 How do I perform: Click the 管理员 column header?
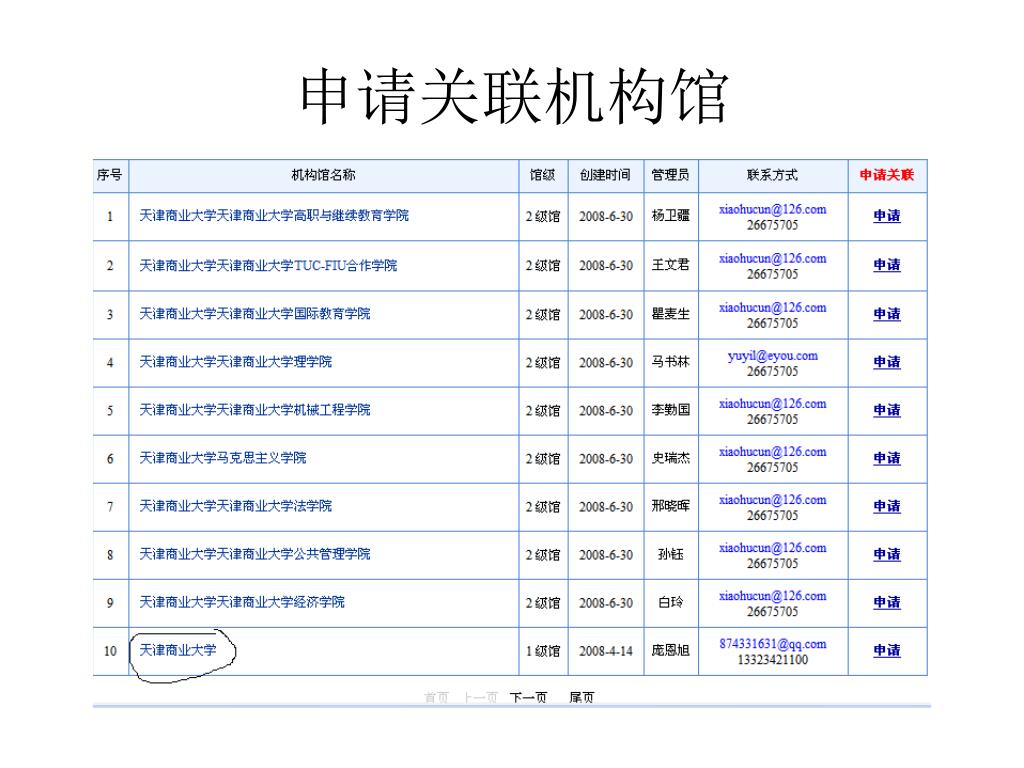(x=671, y=175)
